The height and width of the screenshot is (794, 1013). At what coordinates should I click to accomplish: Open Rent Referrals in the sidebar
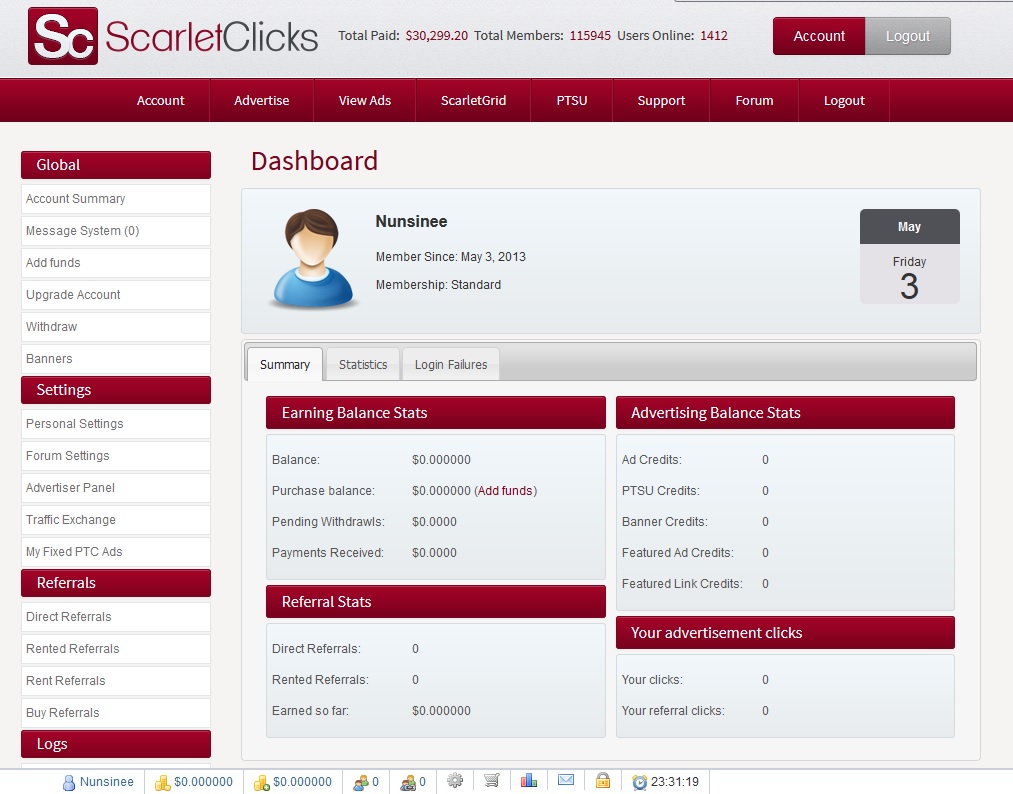pos(116,681)
